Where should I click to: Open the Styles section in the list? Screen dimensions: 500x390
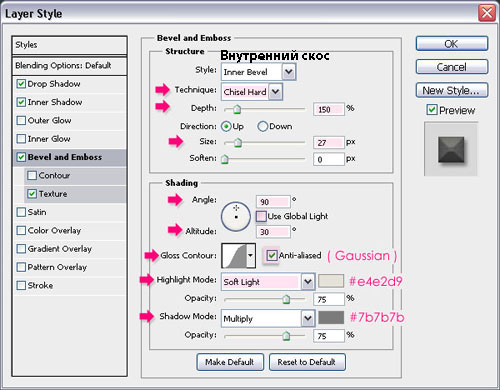(70, 45)
